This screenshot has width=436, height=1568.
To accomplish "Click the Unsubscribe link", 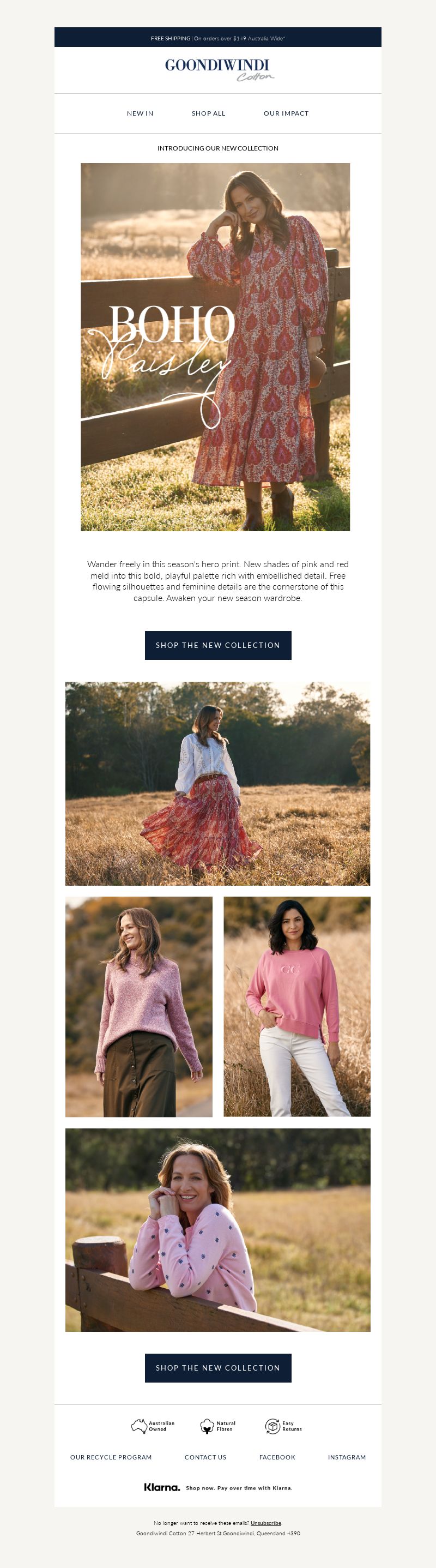I will pyautogui.click(x=266, y=1523).
